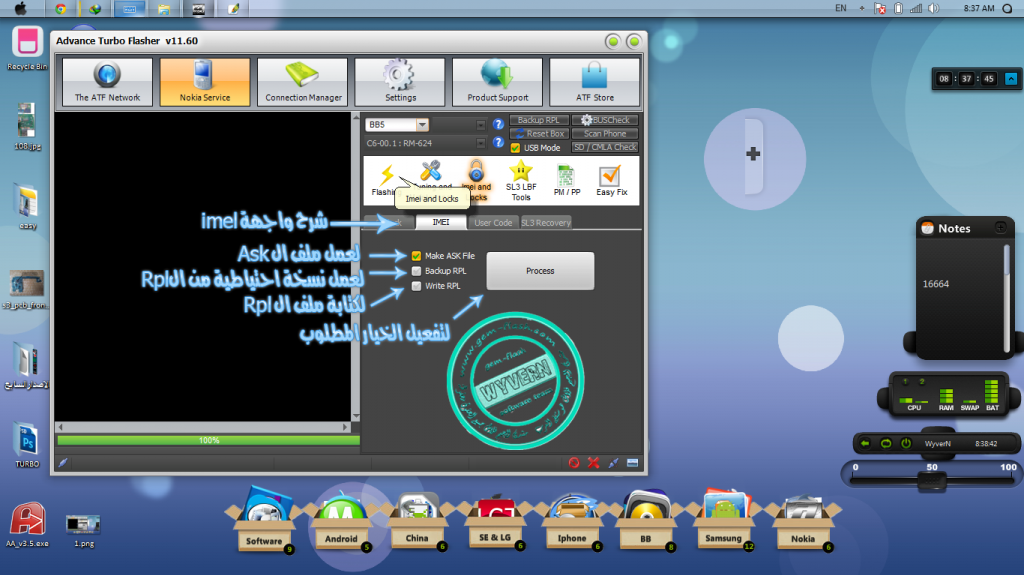This screenshot has height=575, width=1024.
Task: Expand the empty dropdown next to BB5
Action: [x=481, y=124]
